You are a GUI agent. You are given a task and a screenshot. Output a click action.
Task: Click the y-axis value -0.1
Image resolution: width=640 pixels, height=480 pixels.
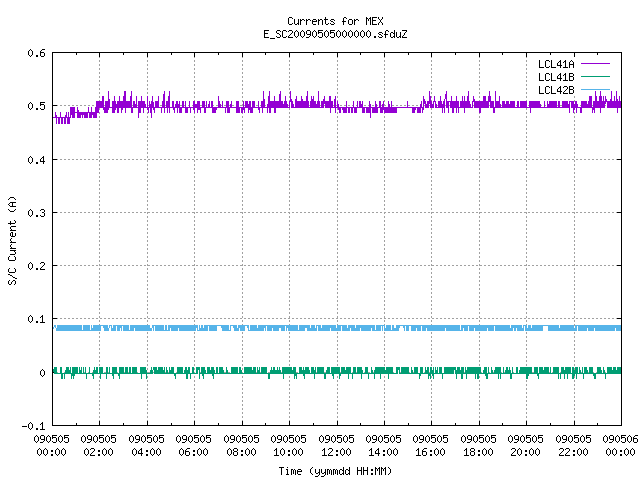pos(34,426)
